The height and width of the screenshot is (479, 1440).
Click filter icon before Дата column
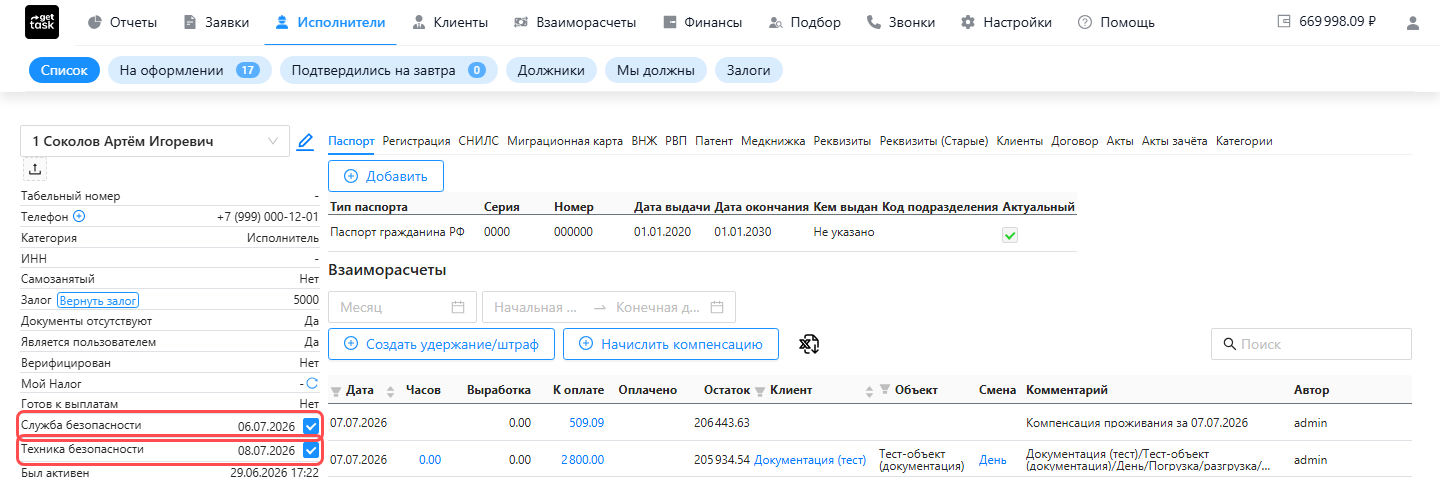tap(336, 391)
